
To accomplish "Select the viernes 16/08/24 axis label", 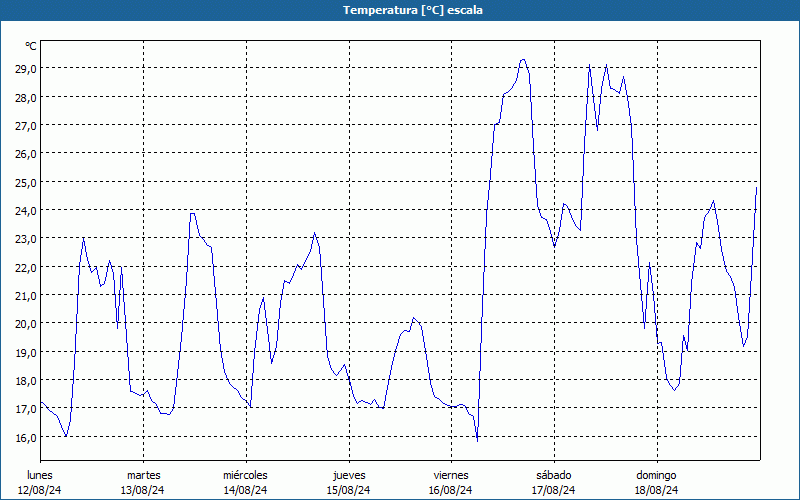I will [x=451, y=483].
